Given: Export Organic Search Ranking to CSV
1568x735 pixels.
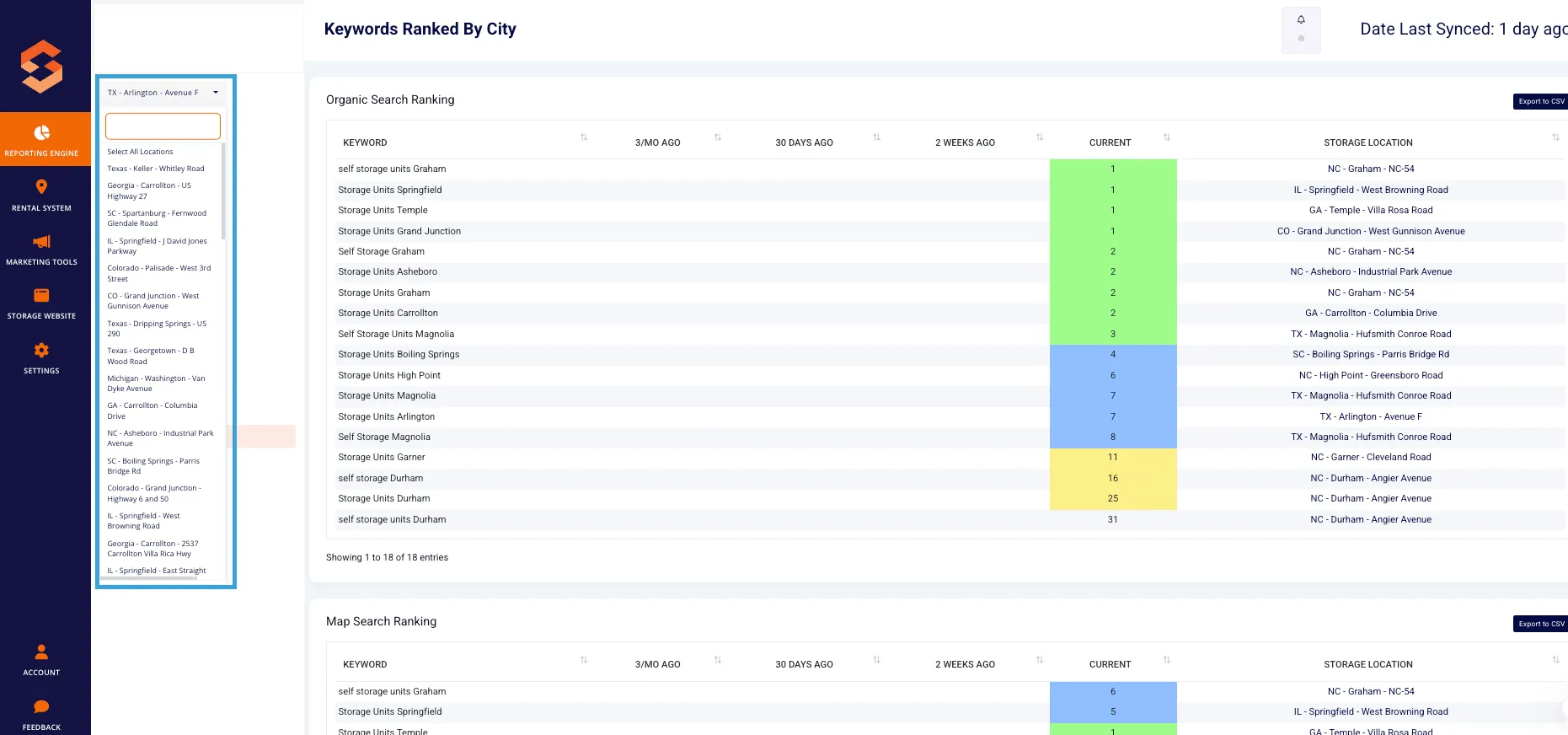Looking at the screenshot, I should tap(1540, 101).
